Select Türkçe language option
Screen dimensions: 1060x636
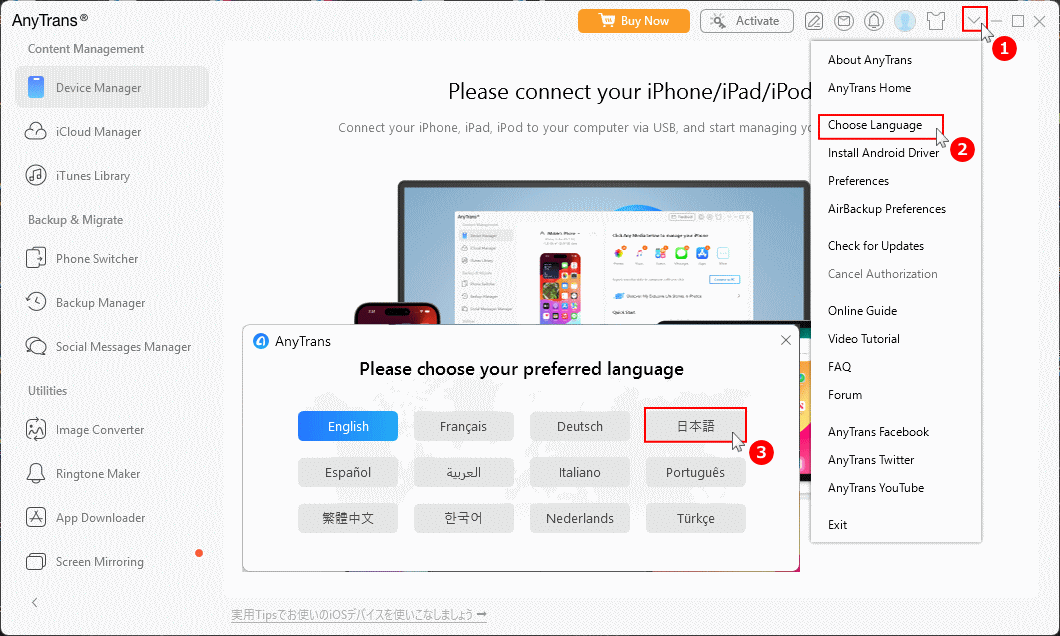click(x=696, y=518)
